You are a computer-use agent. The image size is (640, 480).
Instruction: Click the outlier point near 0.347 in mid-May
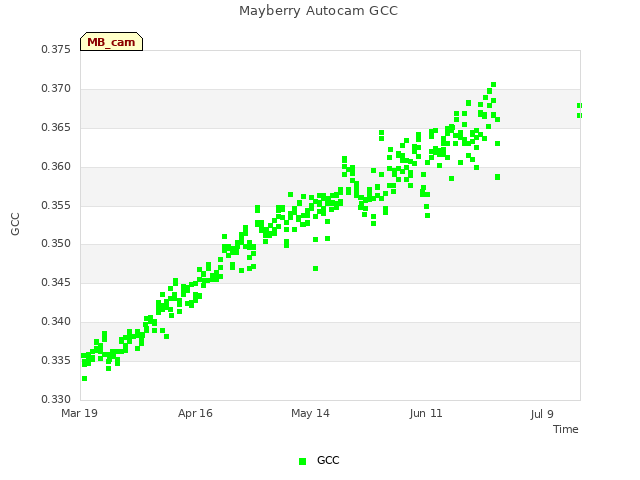tap(316, 269)
